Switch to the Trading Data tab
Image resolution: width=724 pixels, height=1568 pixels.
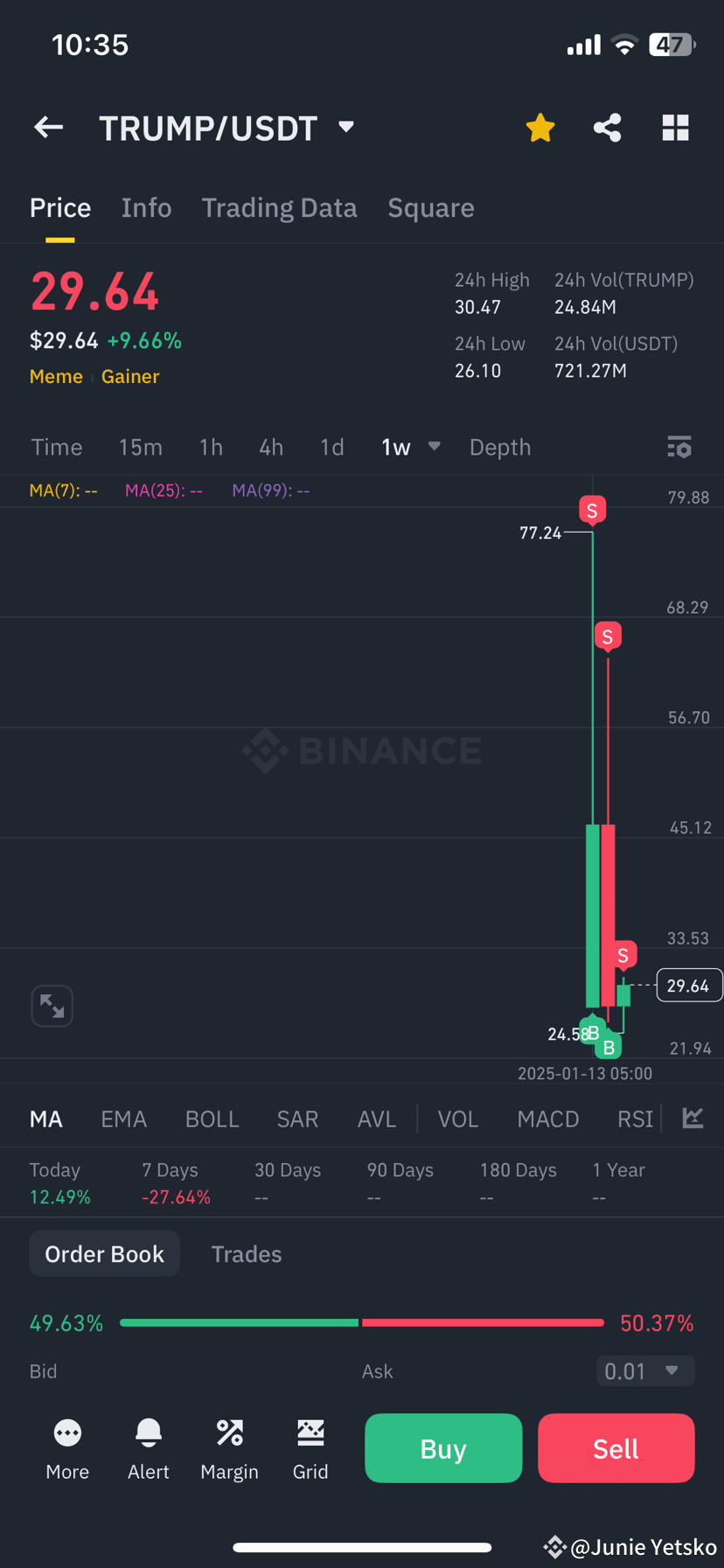pyautogui.click(x=279, y=208)
